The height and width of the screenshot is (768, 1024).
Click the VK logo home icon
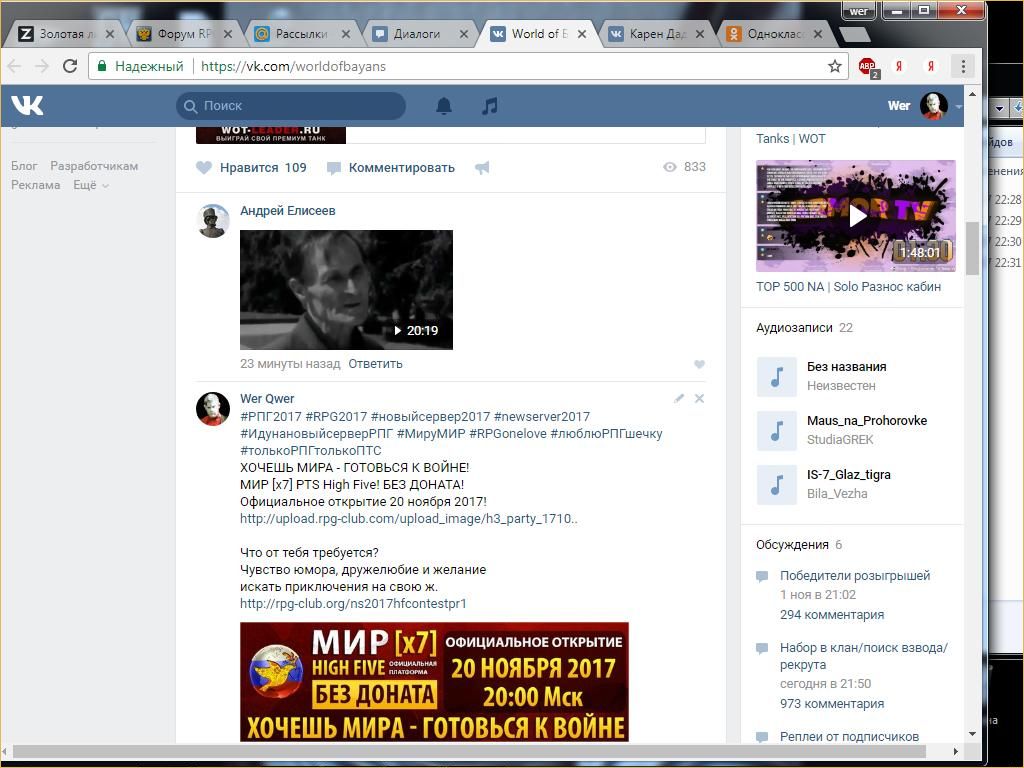coord(27,105)
